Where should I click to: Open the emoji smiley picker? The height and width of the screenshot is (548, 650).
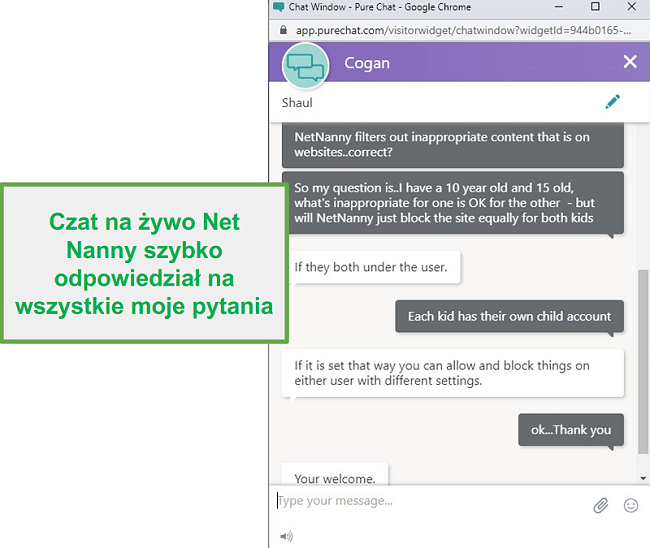point(631,505)
